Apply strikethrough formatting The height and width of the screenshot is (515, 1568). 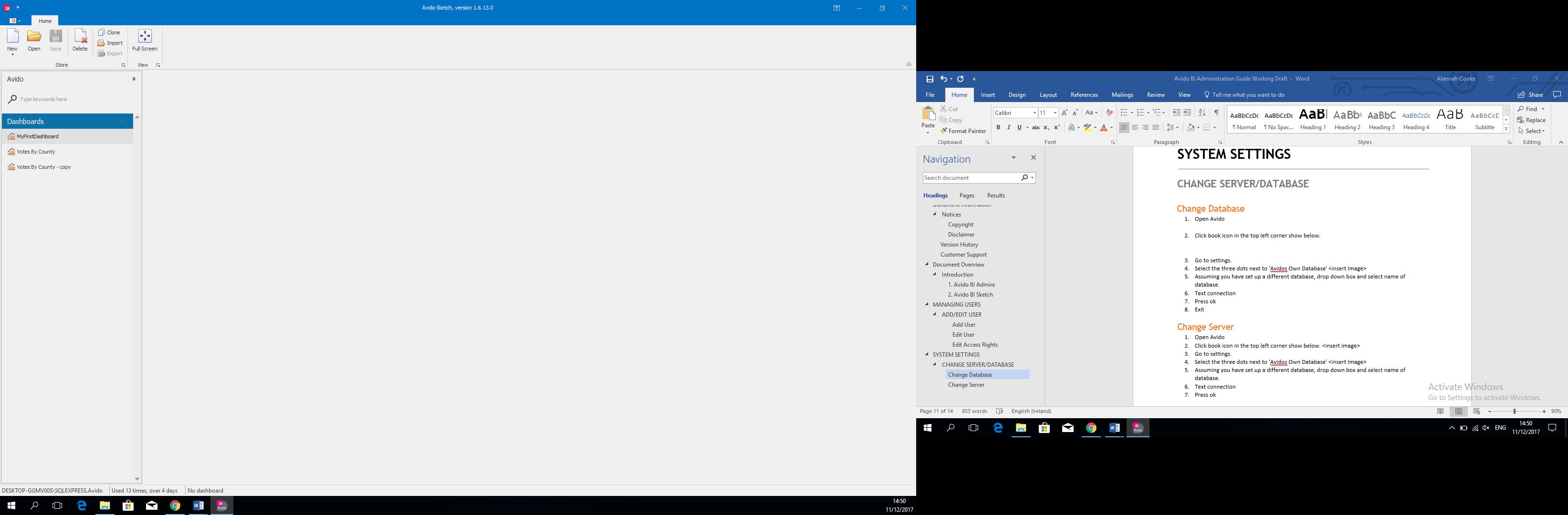tap(1035, 128)
